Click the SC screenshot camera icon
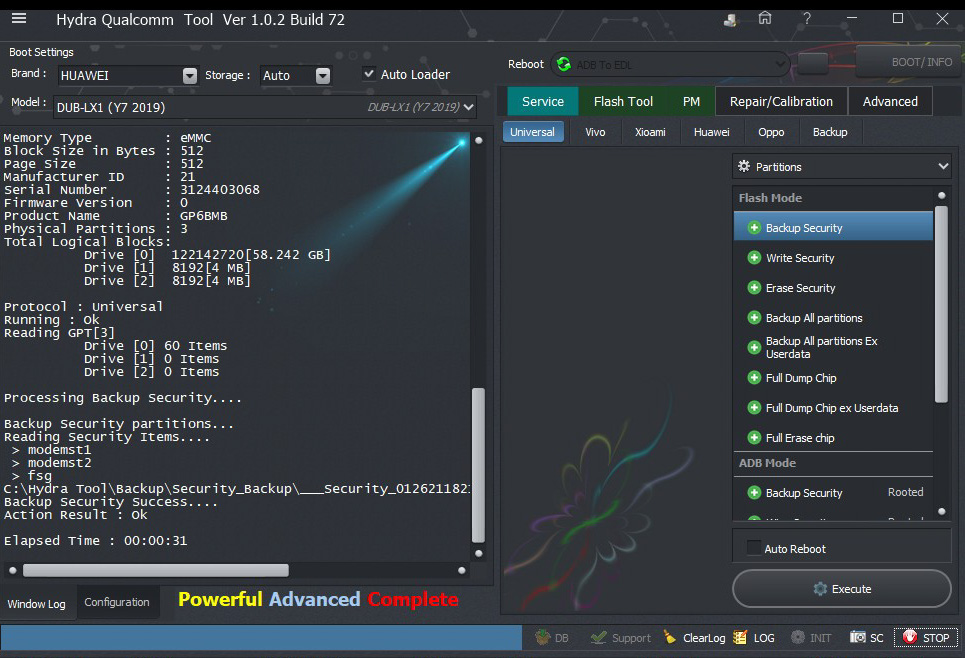 pos(867,637)
